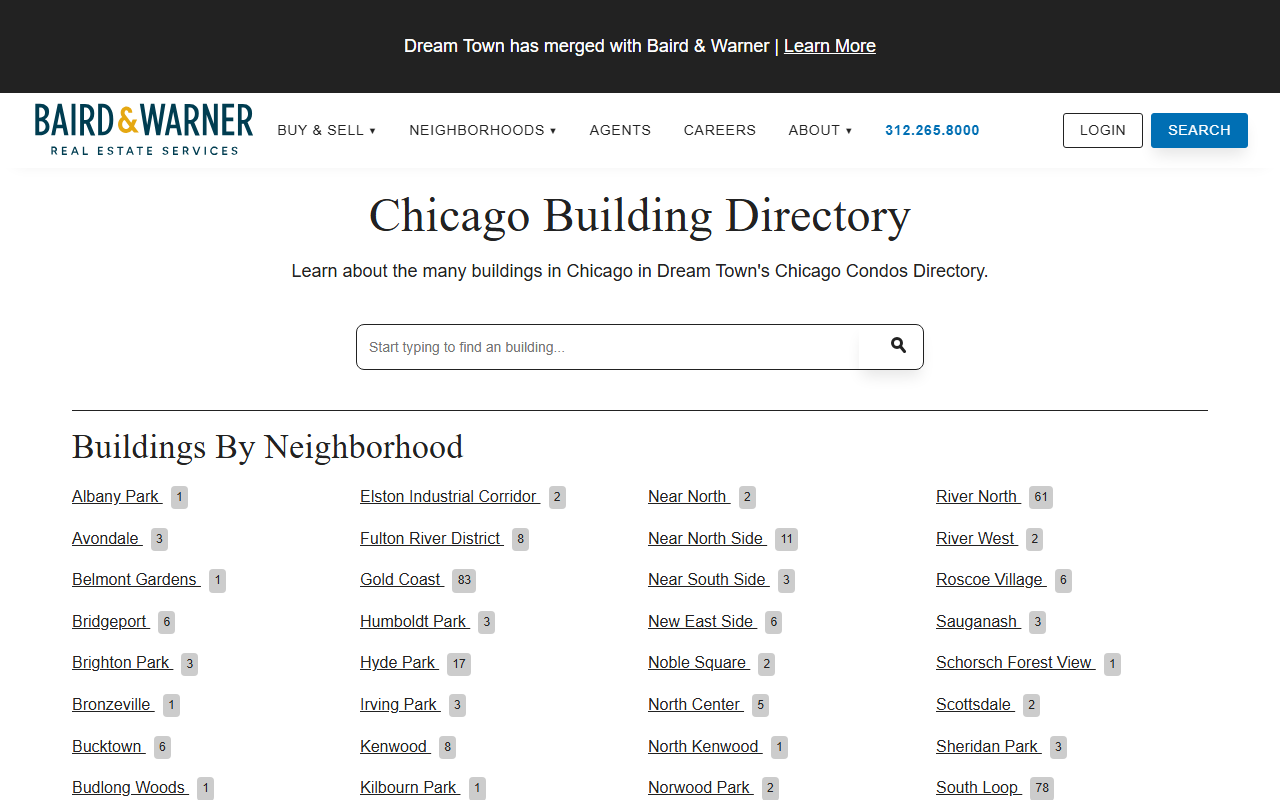
Task: Open Brighton Park neighborhood
Action: (x=122, y=662)
